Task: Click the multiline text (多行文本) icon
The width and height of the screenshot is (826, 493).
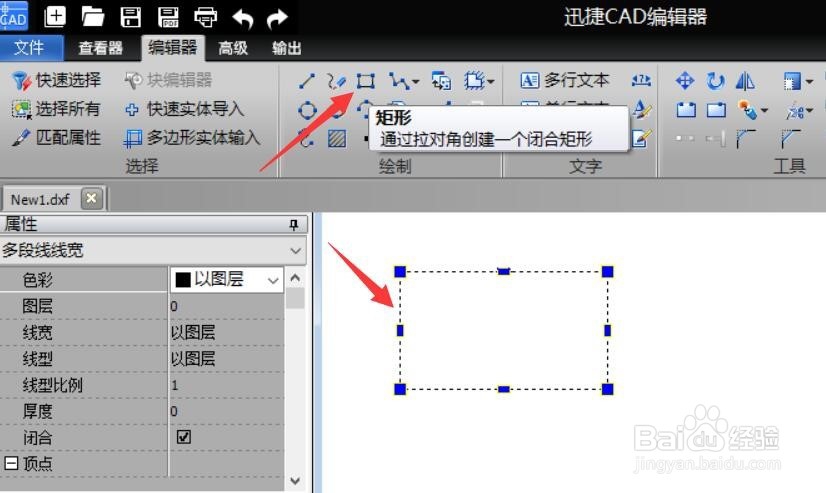Action: point(529,81)
